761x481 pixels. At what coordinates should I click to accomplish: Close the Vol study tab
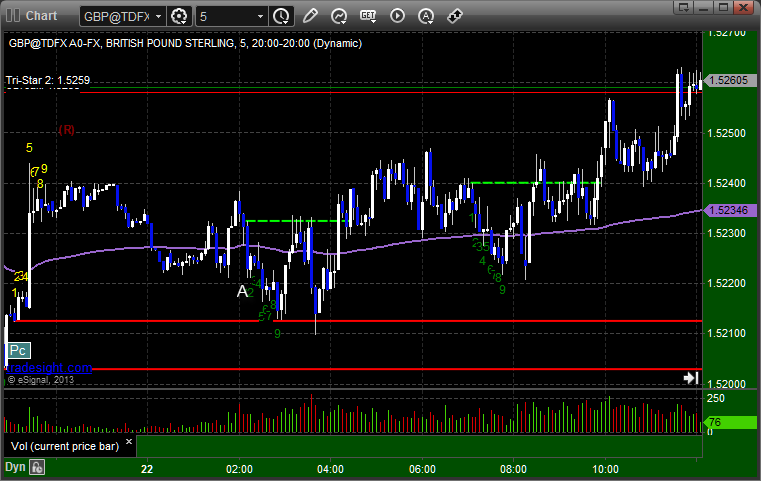click(x=129, y=442)
